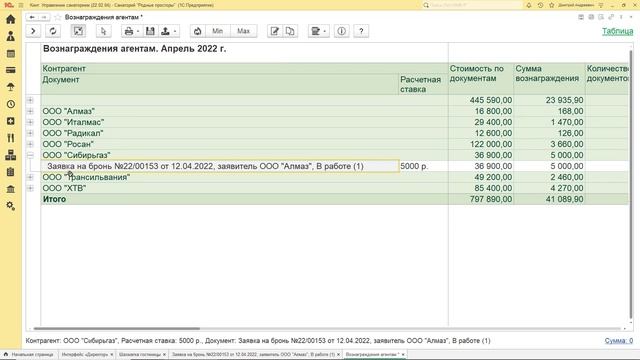
Task: Open history clock in title bar
Action: (x=540, y=5)
